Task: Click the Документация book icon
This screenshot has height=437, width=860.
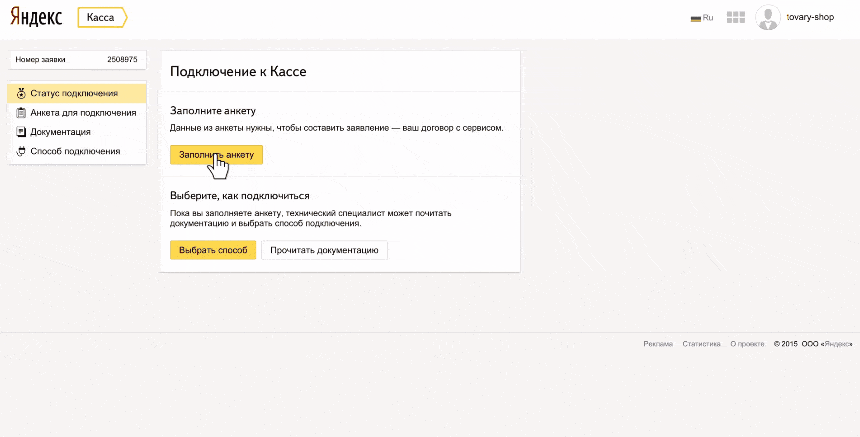Action: point(21,132)
